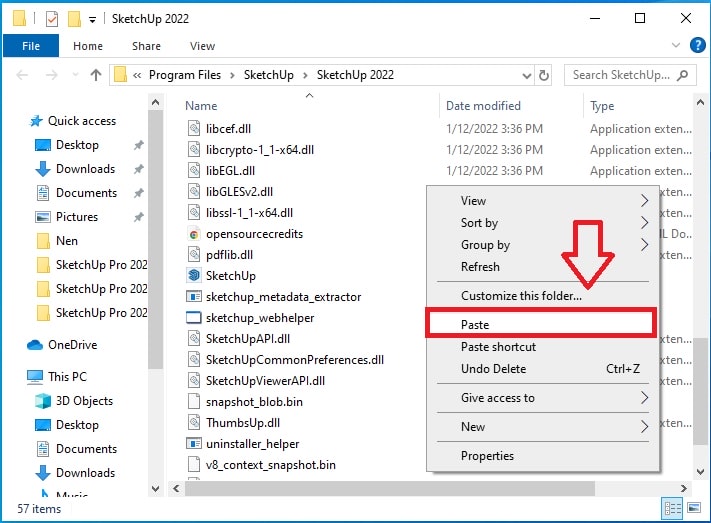Select the snapshot_blob.bin file icon
Viewport: 711px width, 523px height.
pyautogui.click(x=194, y=401)
